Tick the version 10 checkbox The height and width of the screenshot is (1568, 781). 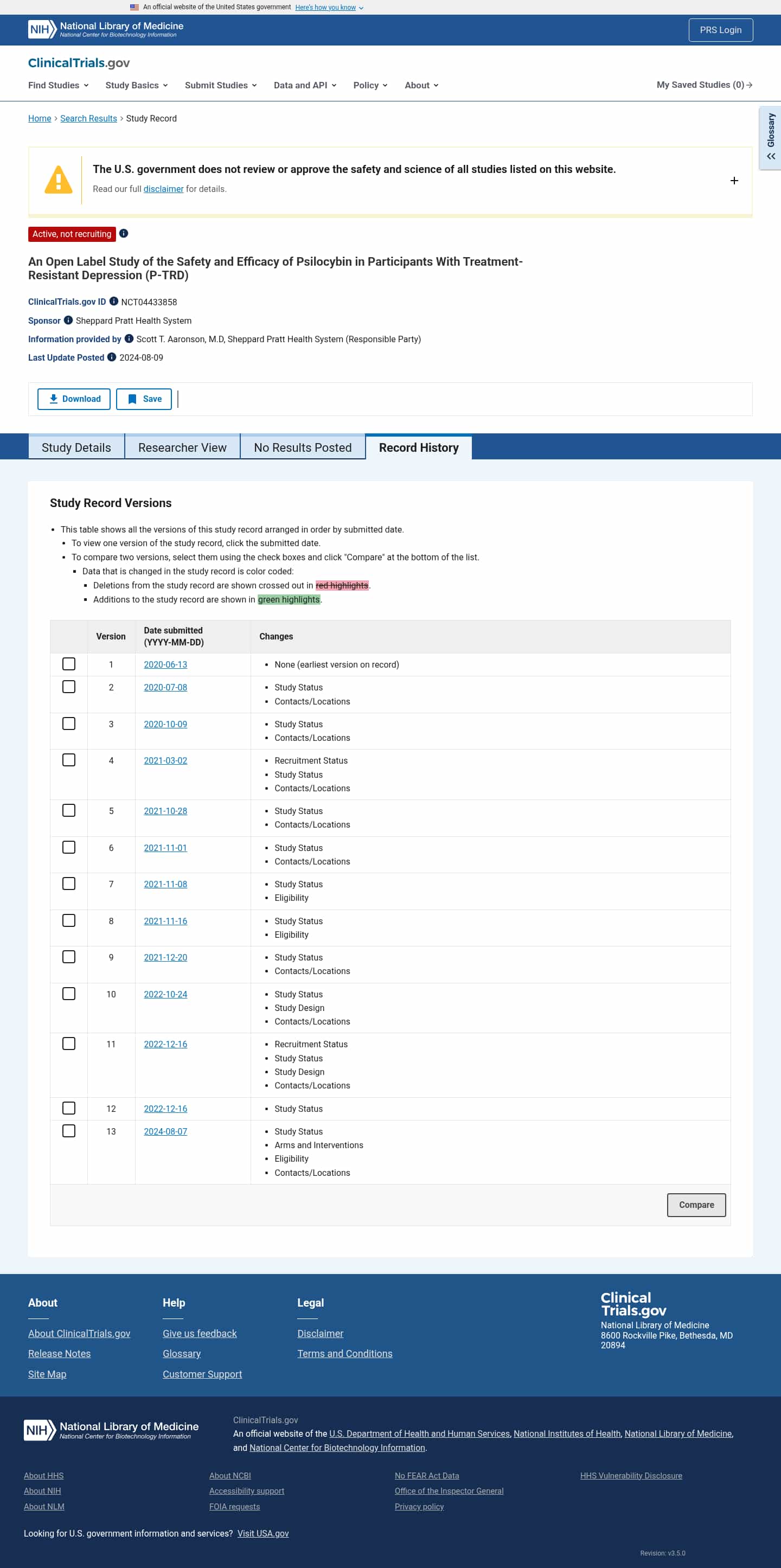pyautogui.click(x=69, y=994)
